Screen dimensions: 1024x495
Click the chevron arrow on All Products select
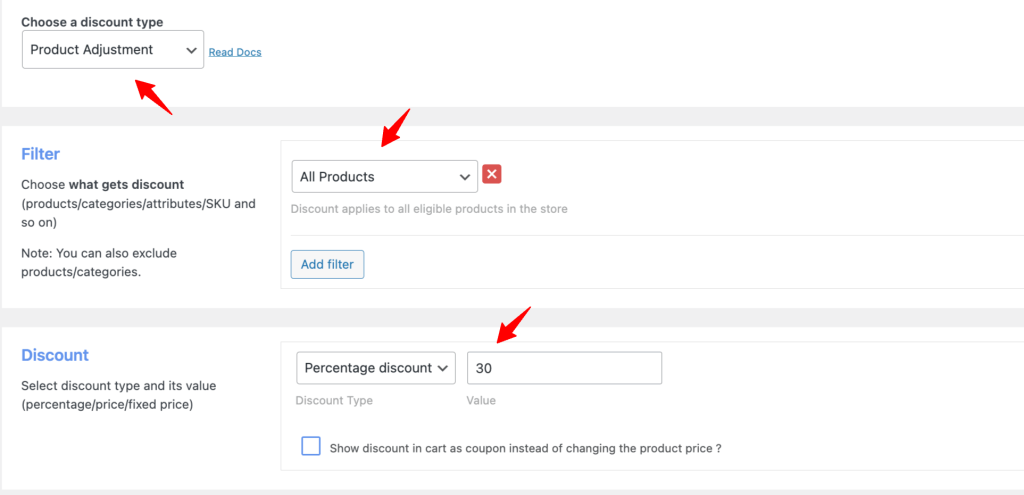click(x=464, y=177)
